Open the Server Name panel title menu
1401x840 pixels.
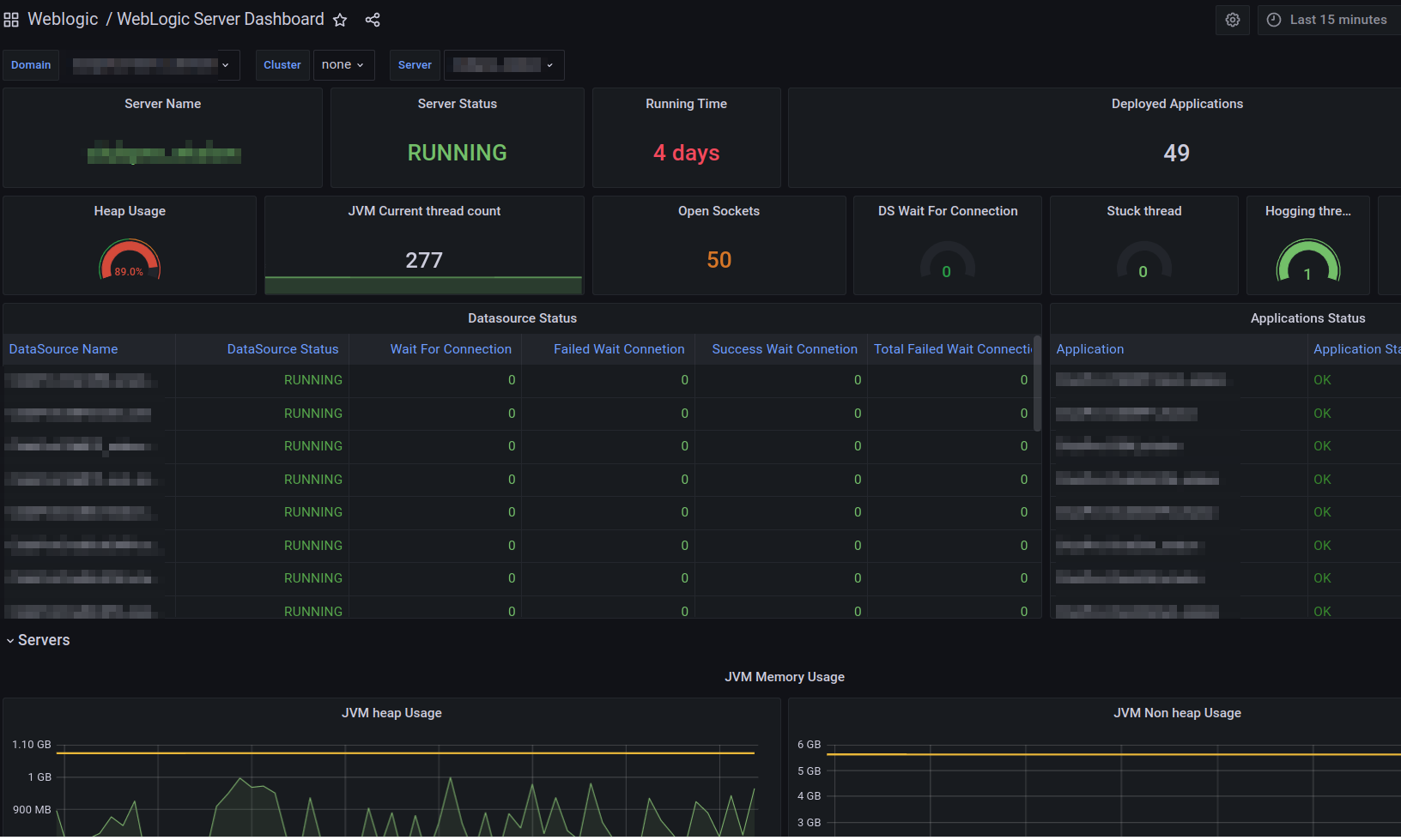[x=163, y=104]
